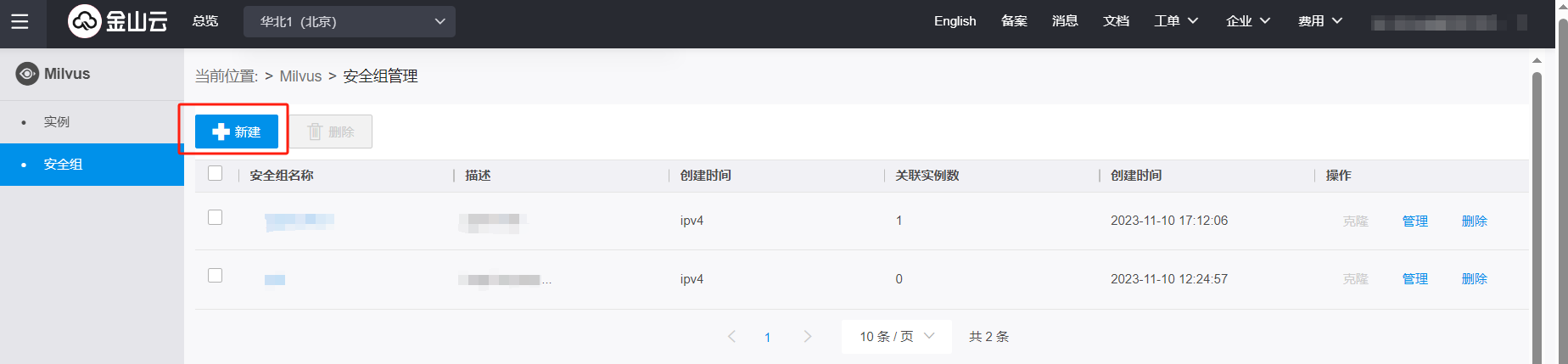Click the Milvus eye icon in sidebar
Image resolution: width=1568 pixels, height=364 pixels.
coord(27,74)
